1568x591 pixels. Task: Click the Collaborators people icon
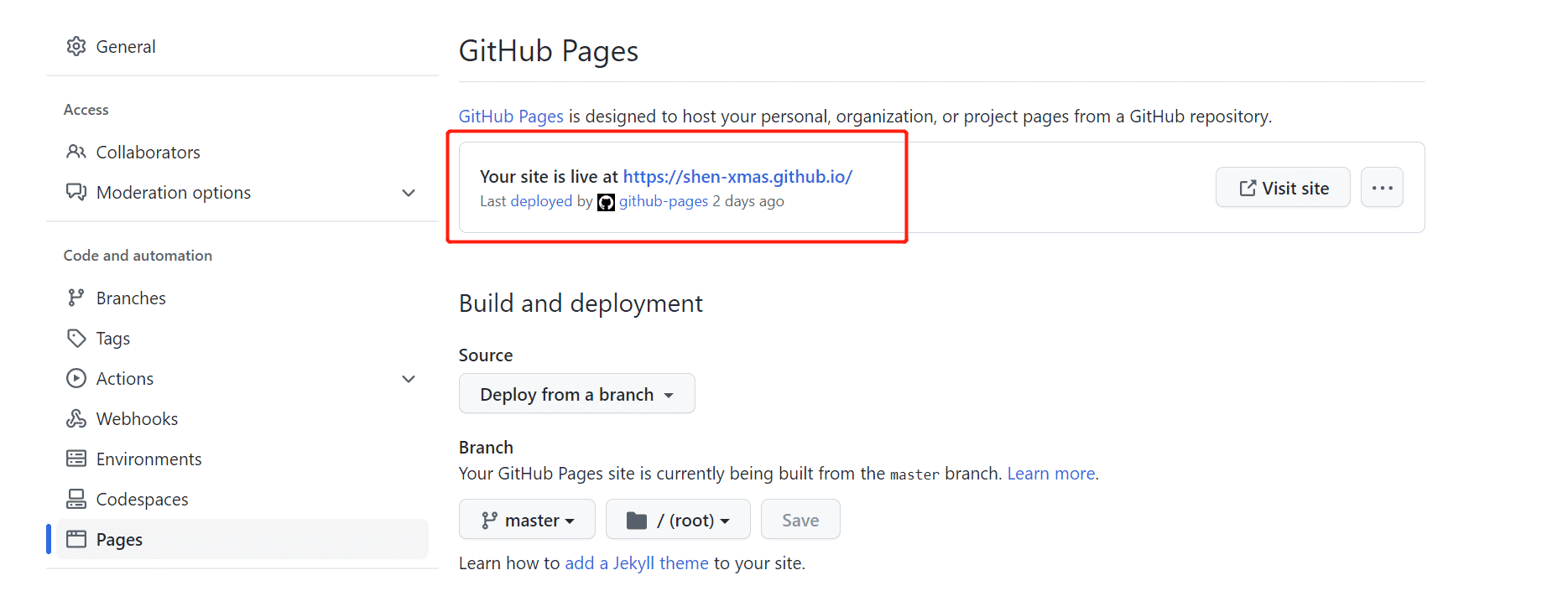pyautogui.click(x=76, y=152)
